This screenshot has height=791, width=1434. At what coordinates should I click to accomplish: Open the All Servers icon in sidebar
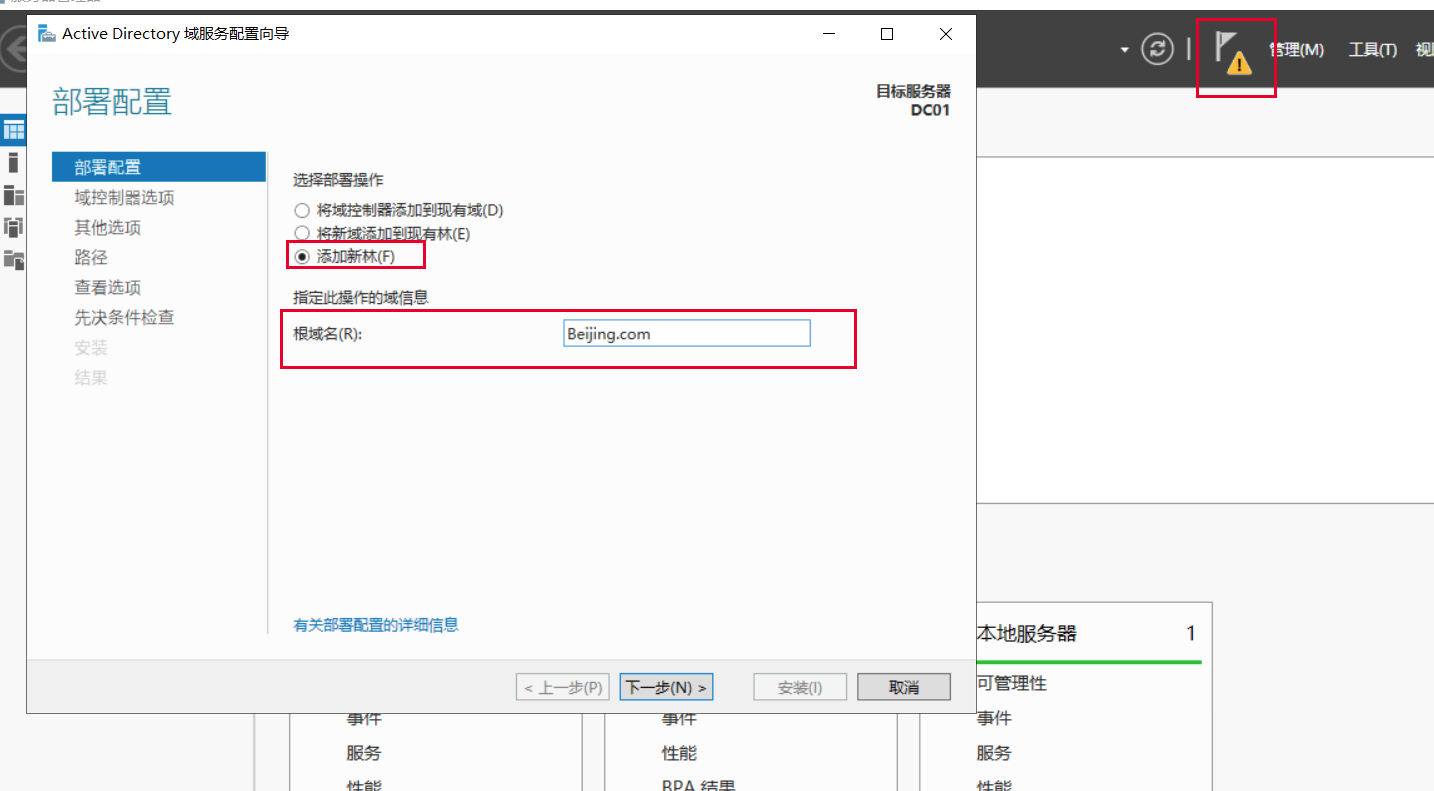13,195
